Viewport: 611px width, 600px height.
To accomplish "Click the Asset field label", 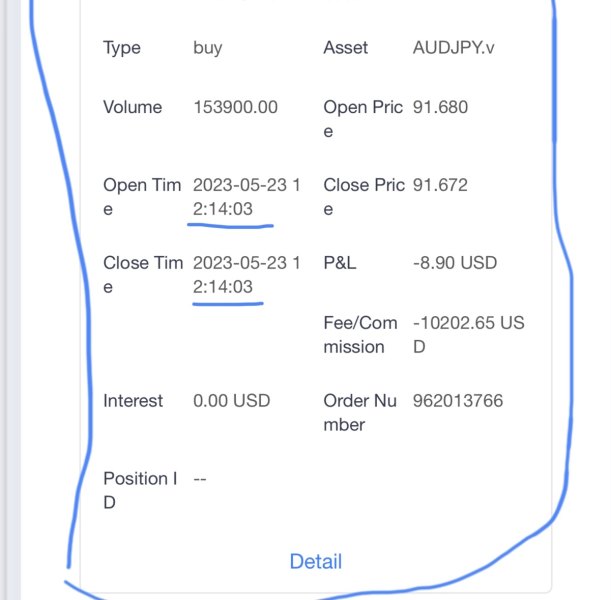I will [x=346, y=48].
